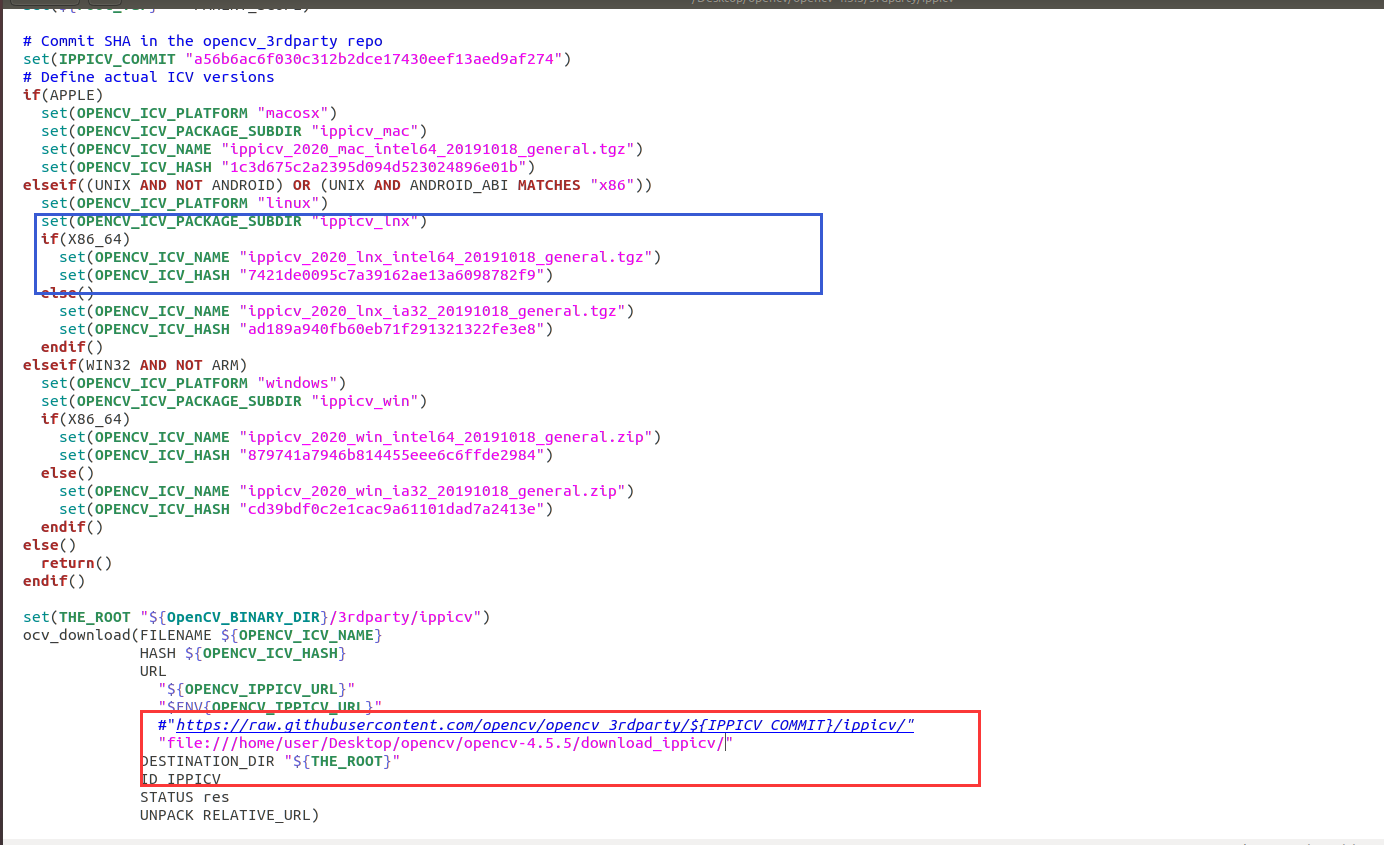Click the ippicv_2020_win_intel64_20191018_general.zip file name
This screenshot has width=1384, height=845.
[446, 437]
